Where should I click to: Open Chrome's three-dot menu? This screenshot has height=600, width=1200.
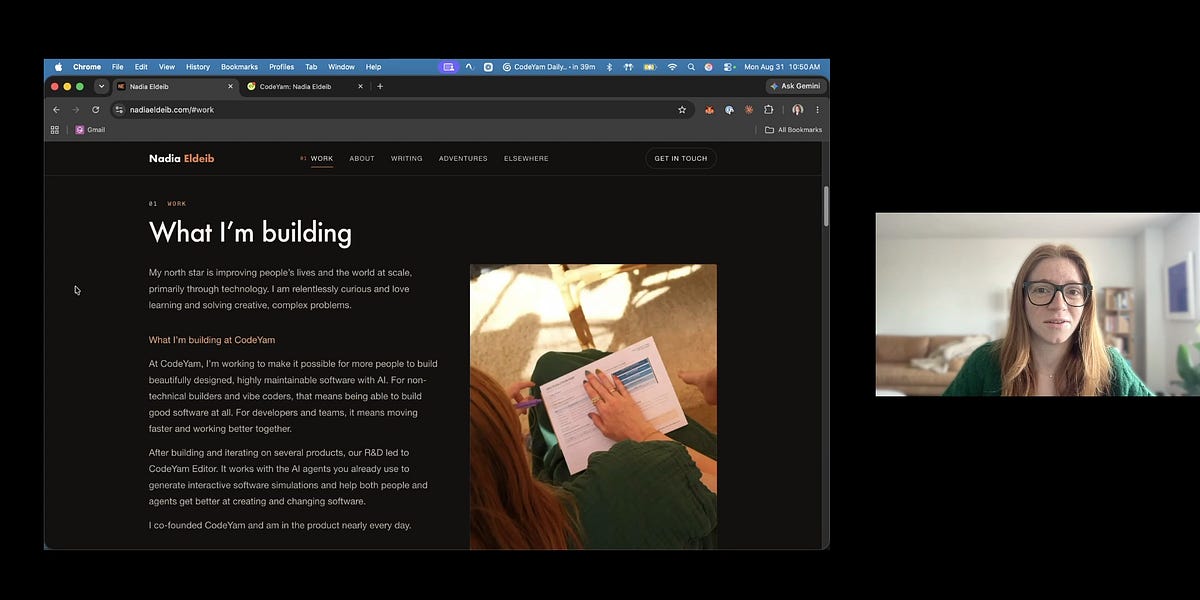point(817,110)
